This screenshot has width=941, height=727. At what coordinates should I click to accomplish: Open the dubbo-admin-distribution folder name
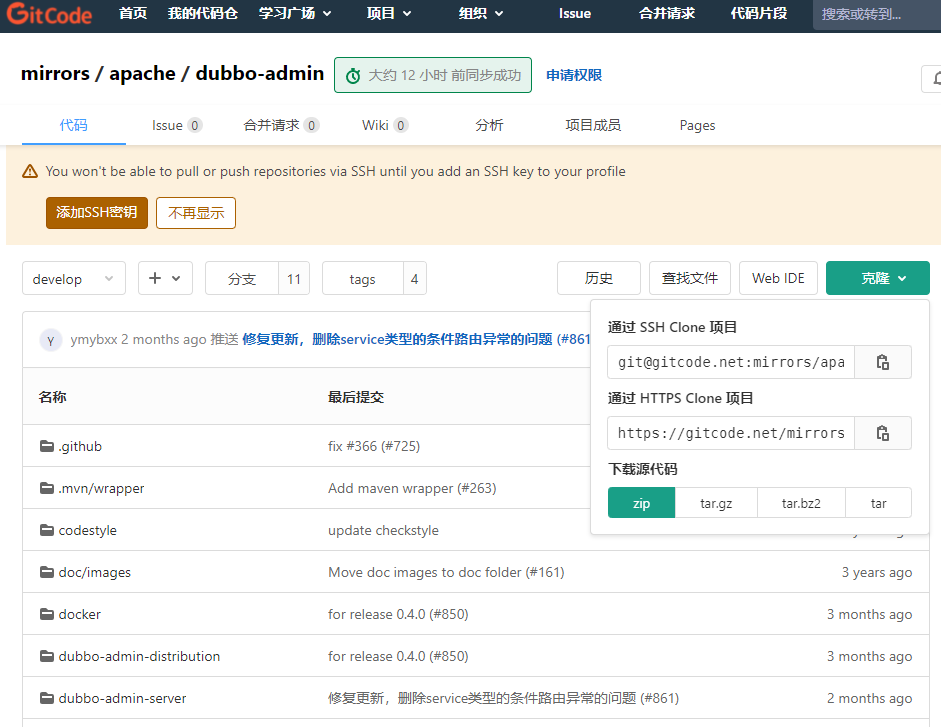tap(139, 656)
